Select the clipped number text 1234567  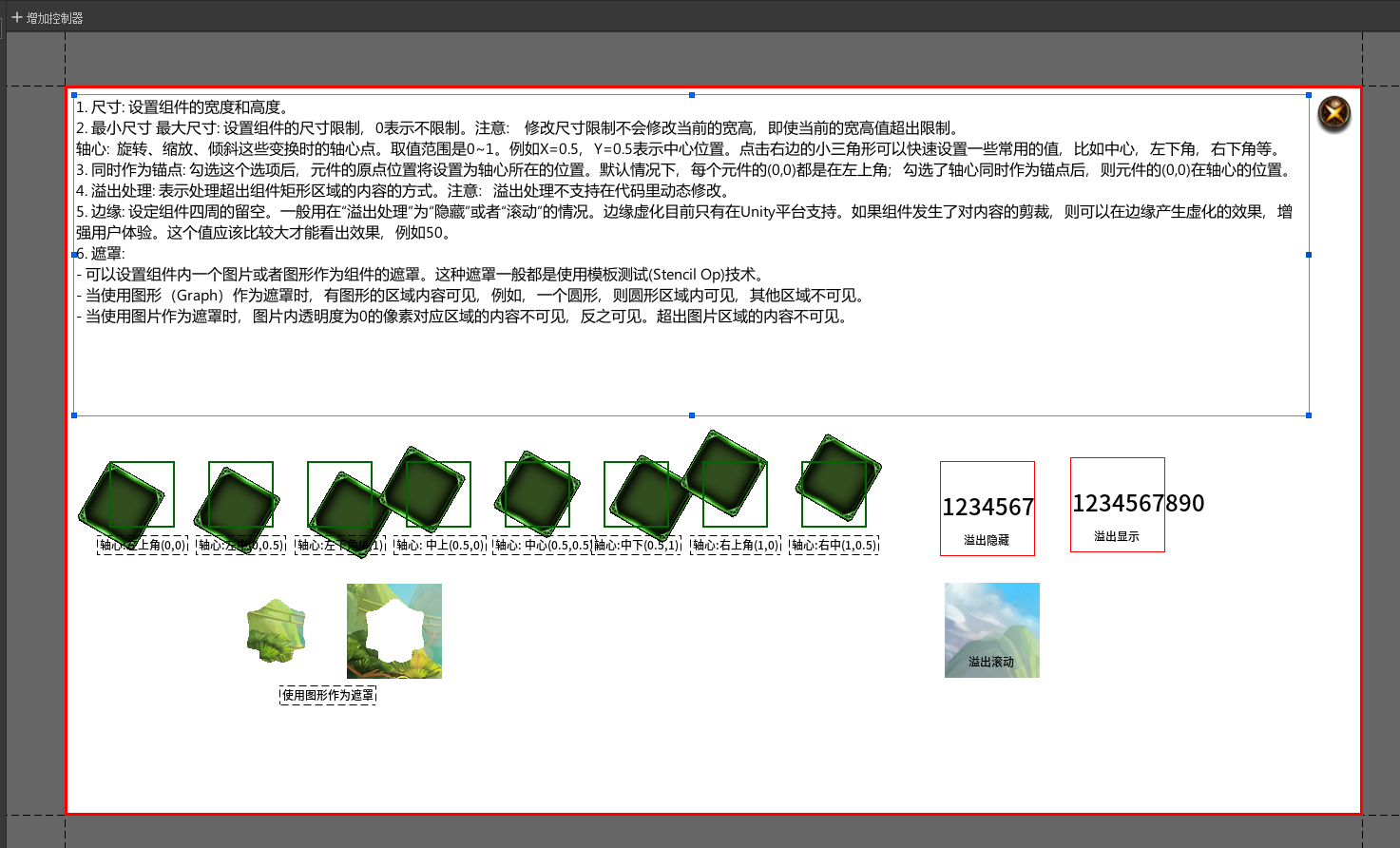click(x=988, y=508)
